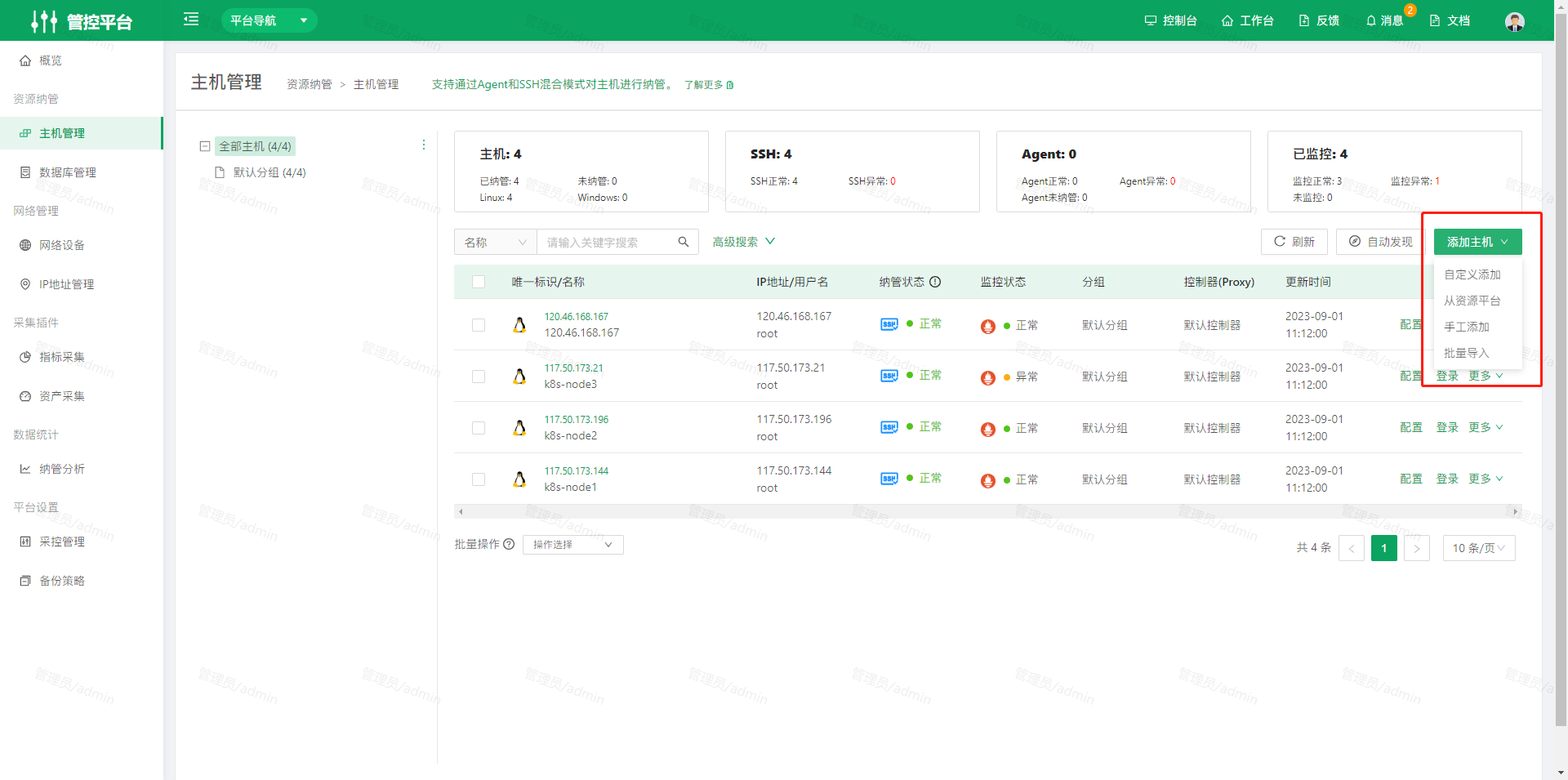Viewport: 1568px width, 780px height.
Task: Open the 操作选择 batch dropdown
Action: tap(572, 545)
